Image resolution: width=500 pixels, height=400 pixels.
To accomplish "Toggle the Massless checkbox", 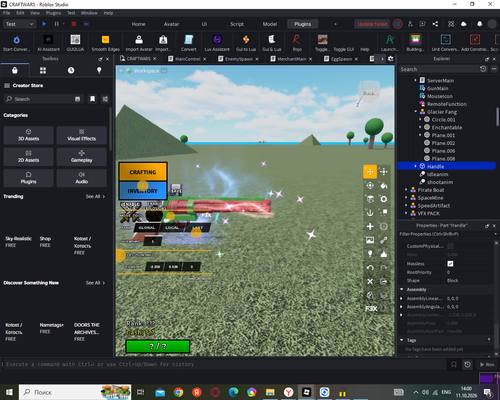I will pyautogui.click(x=450, y=264).
